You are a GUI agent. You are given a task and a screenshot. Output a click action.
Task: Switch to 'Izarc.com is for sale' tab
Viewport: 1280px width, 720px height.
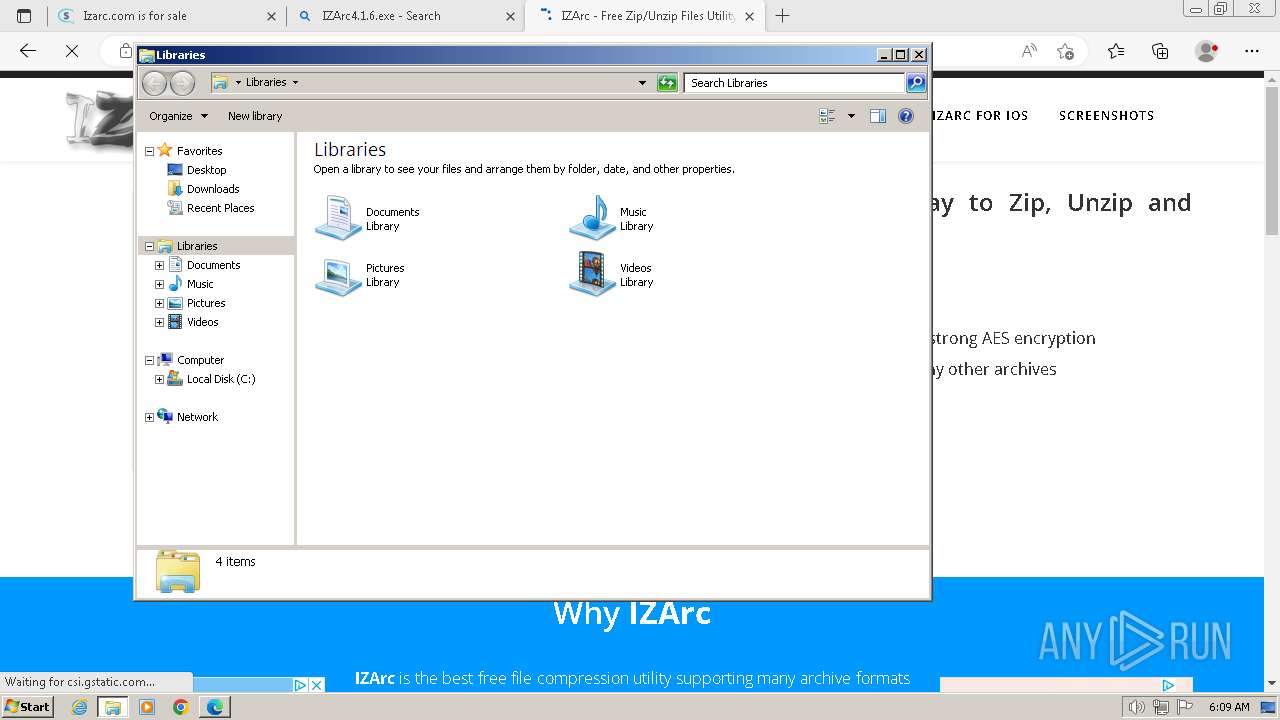coord(167,16)
